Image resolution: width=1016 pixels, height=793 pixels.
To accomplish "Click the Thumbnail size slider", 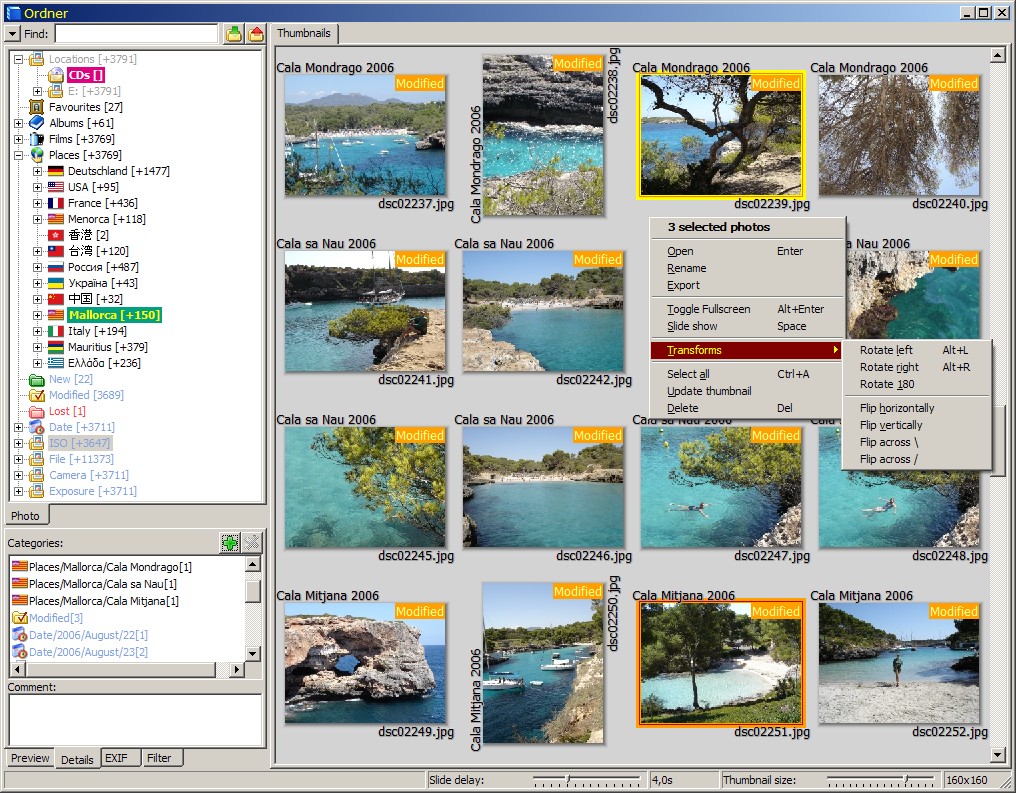I will tap(906, 779).
